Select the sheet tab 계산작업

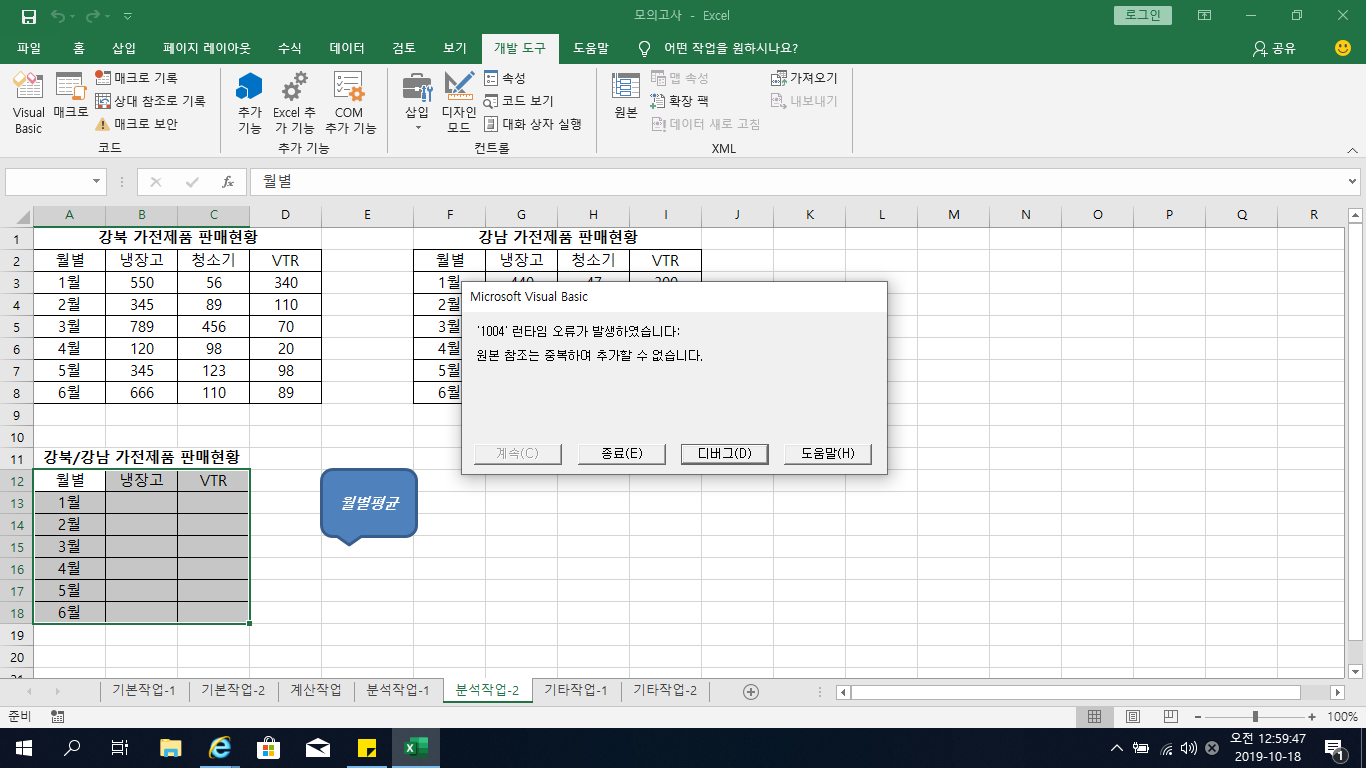pyautogui.click(x=316, y=690)
